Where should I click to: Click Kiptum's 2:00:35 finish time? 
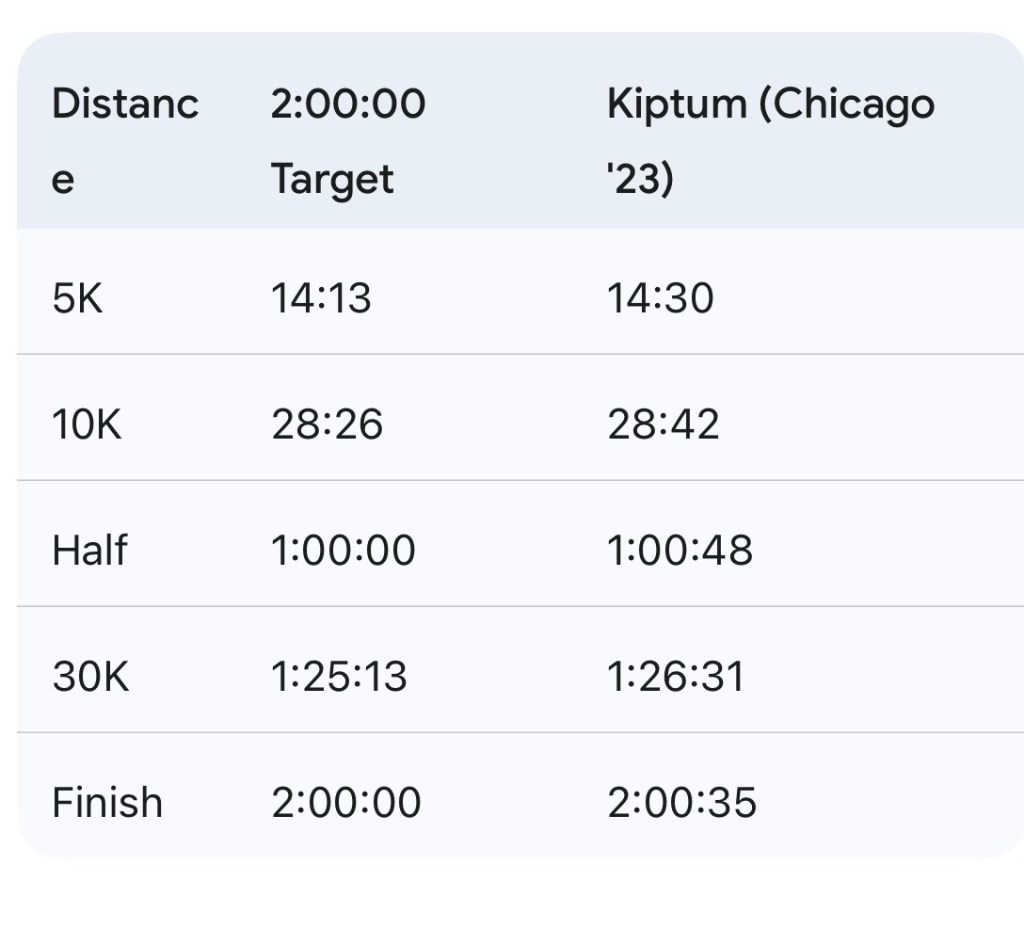tap(682, 803)
